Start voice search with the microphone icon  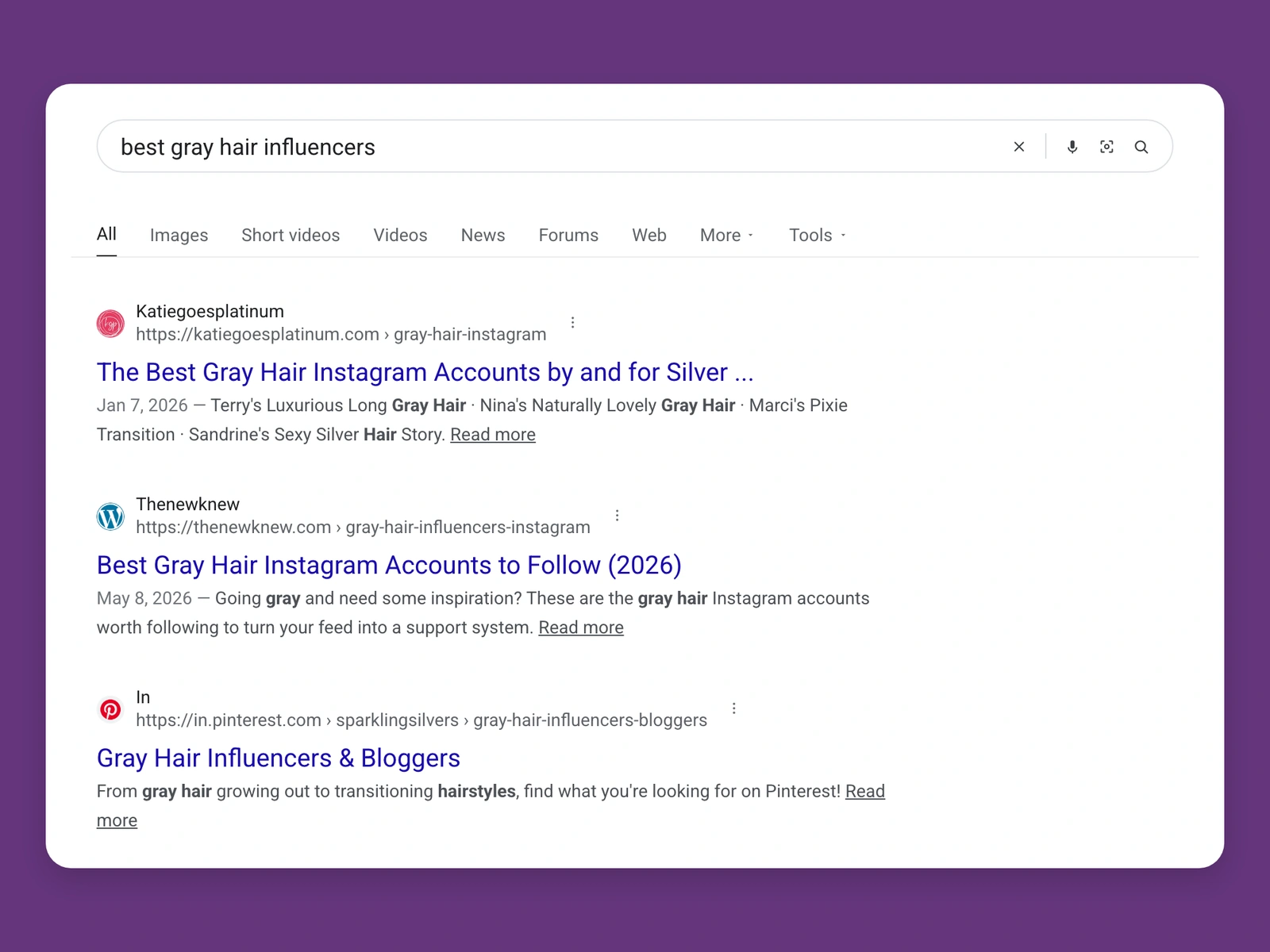(1072, 147)
